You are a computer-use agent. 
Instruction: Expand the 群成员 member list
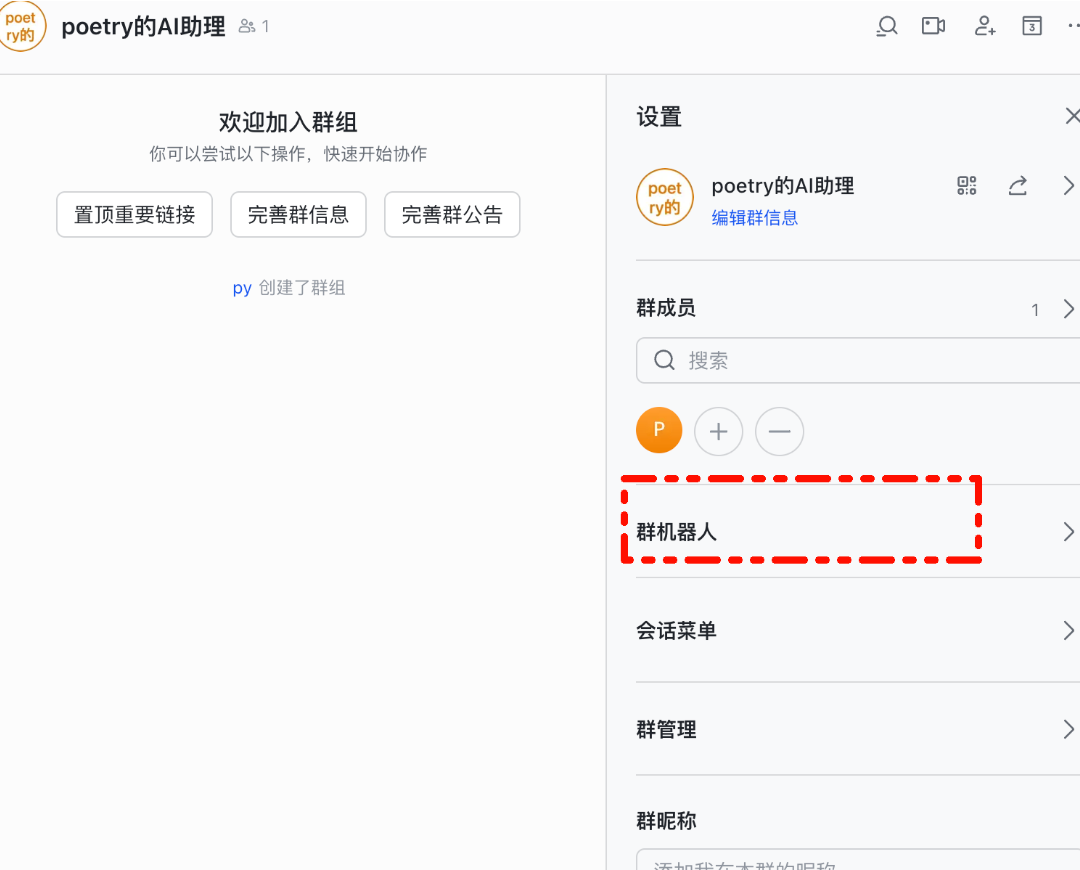[1068, 309]
